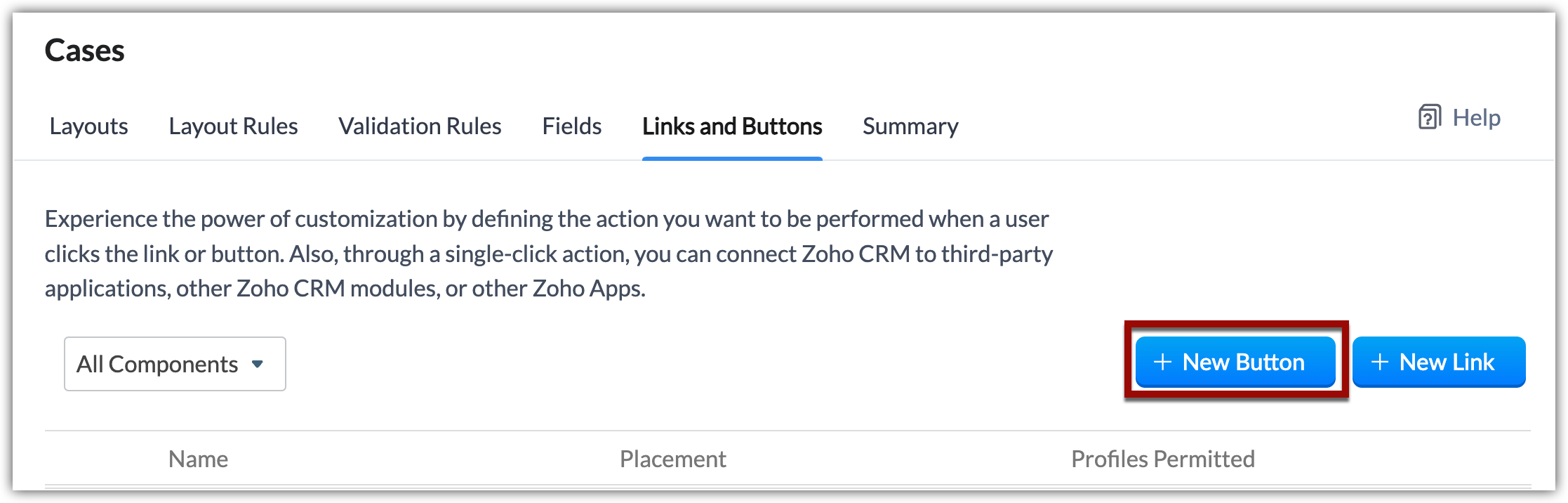Switch to the Layouts tab
This screenshot has width=1568, height=503.
[x=88, y=126]
